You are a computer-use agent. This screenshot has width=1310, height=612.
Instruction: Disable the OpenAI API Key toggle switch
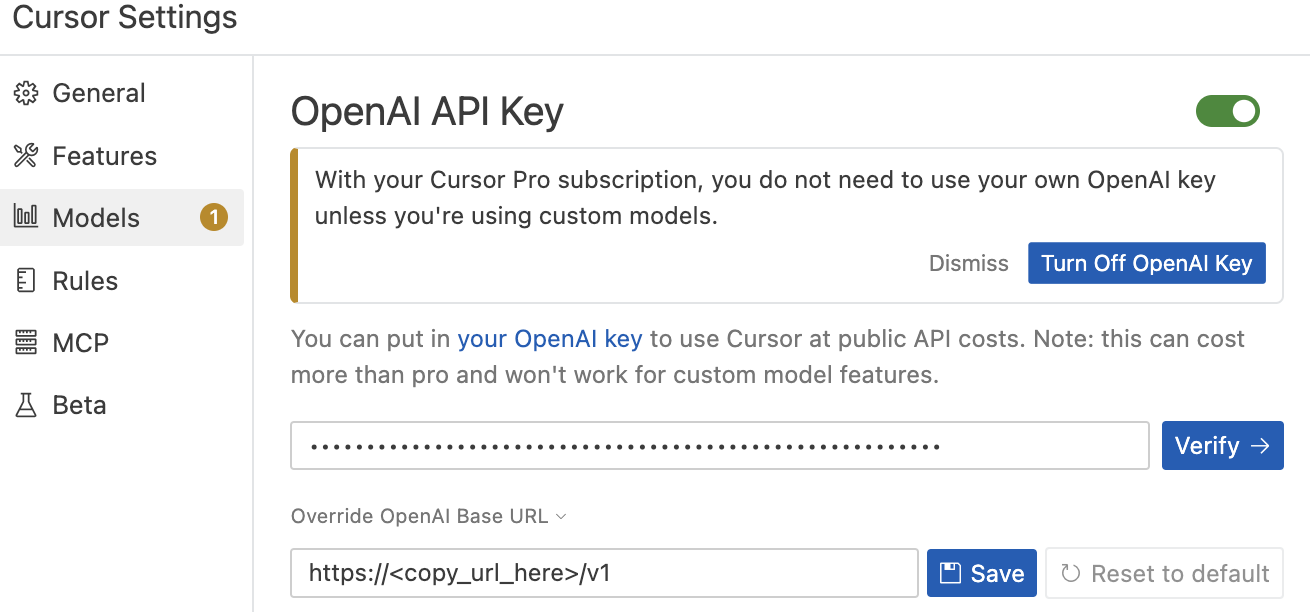point(1228,112)
